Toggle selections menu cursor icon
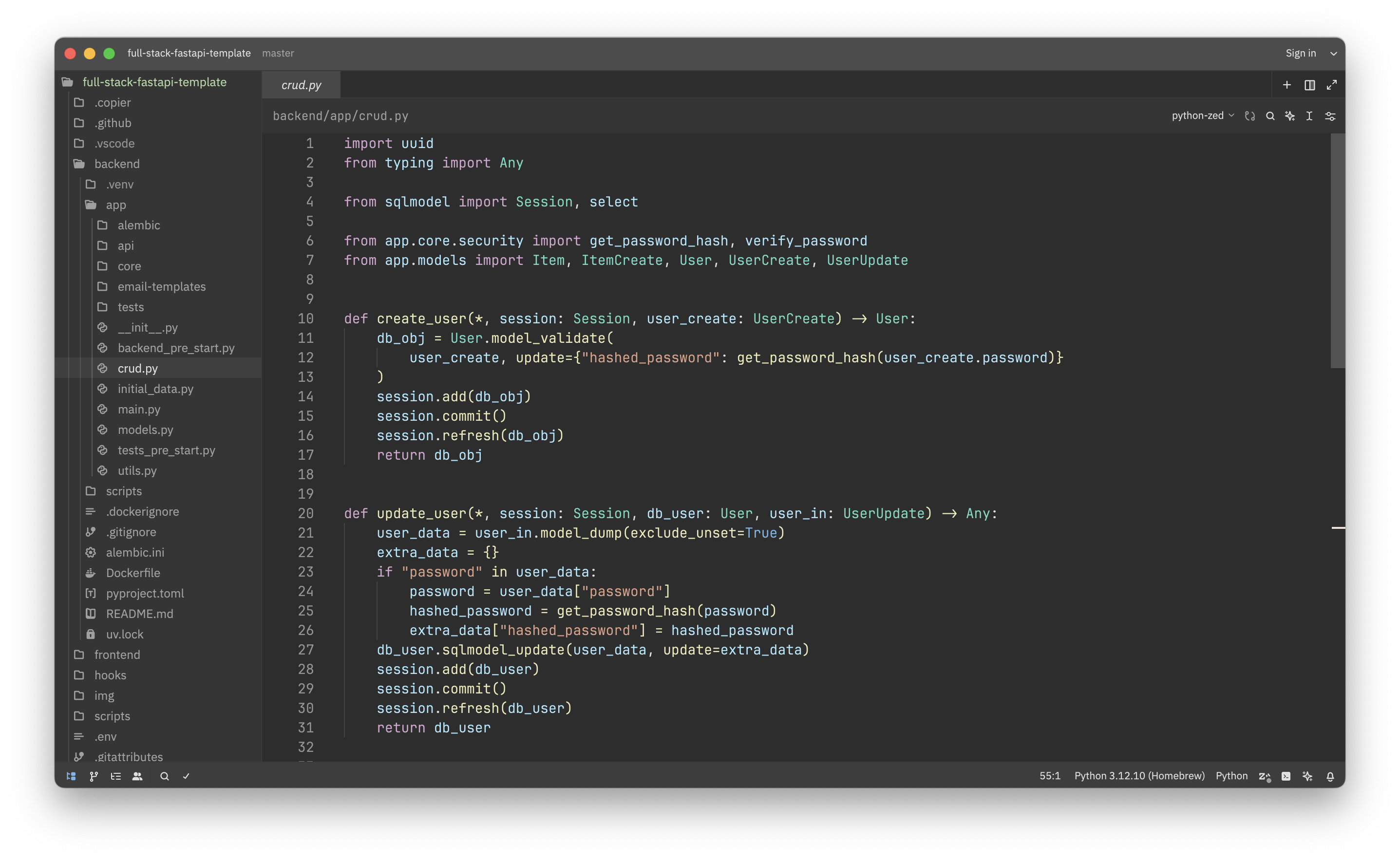Screen dimensions: 1400x860 [1309, 116]
